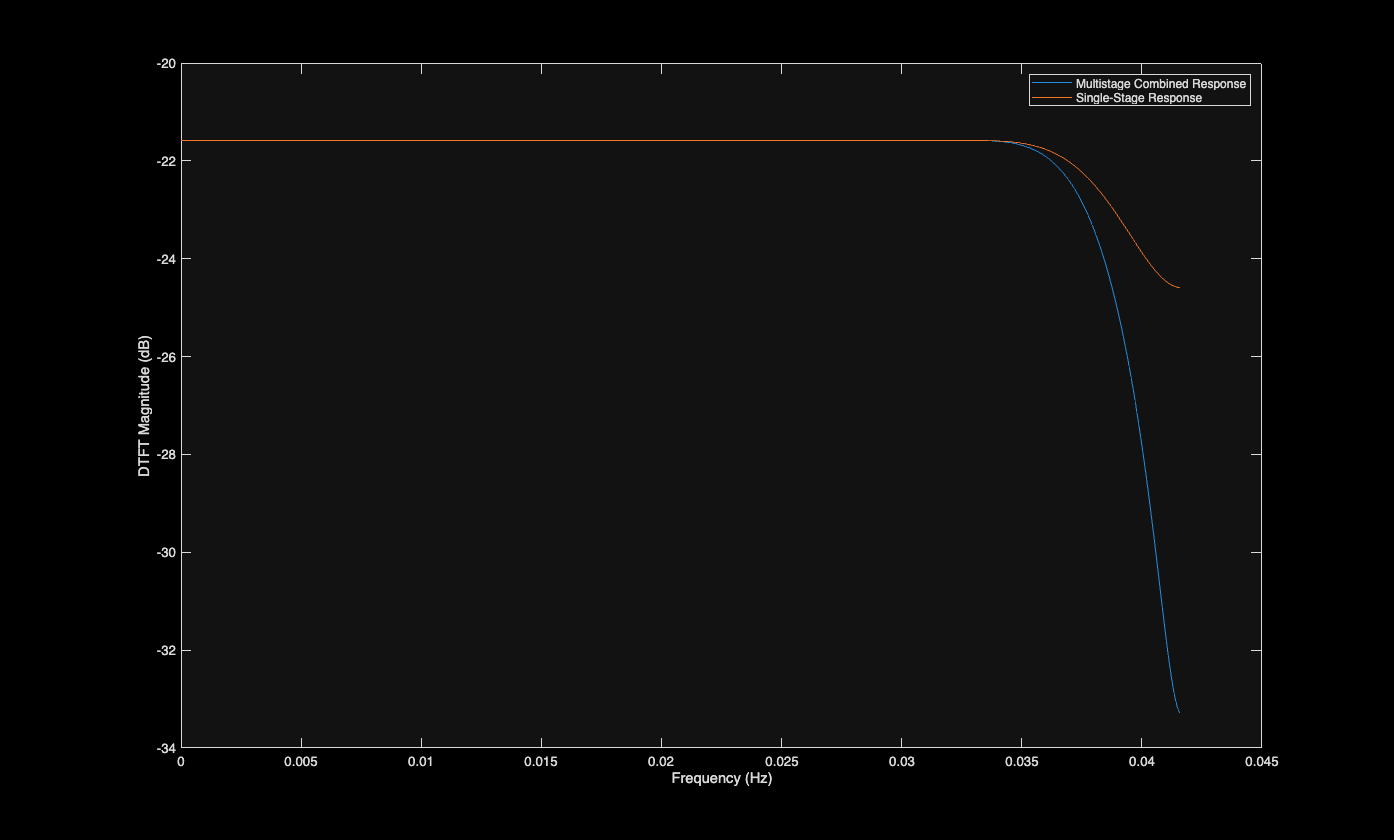Click the orange single-stage curve end
Viewport: 1394px width, 840px height.
pos(1178,287)
